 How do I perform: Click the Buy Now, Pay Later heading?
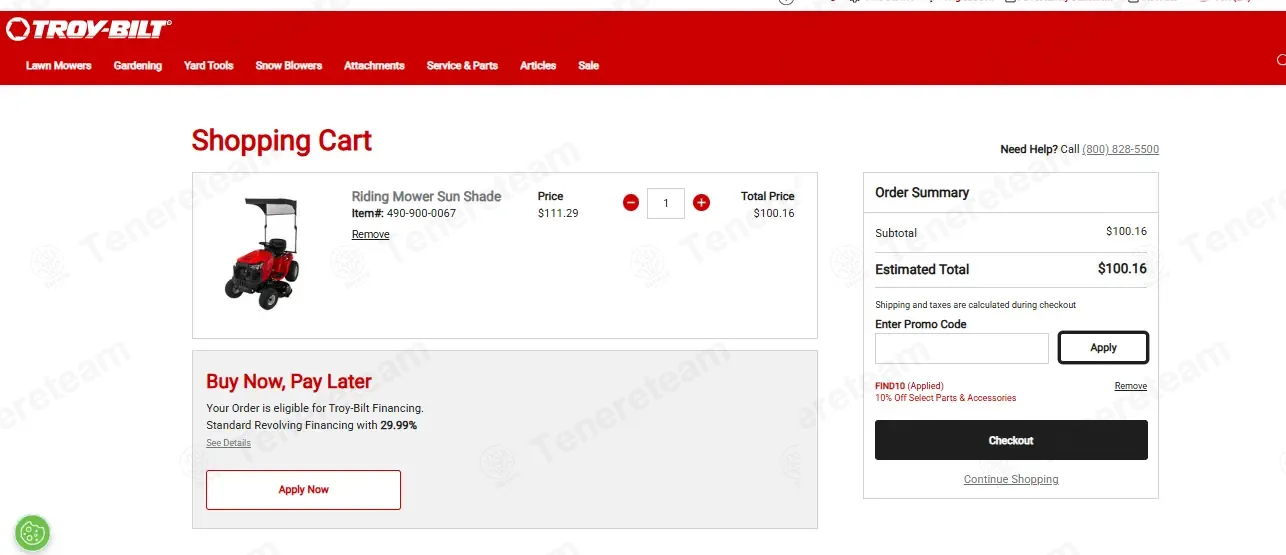tap(289, 381)
